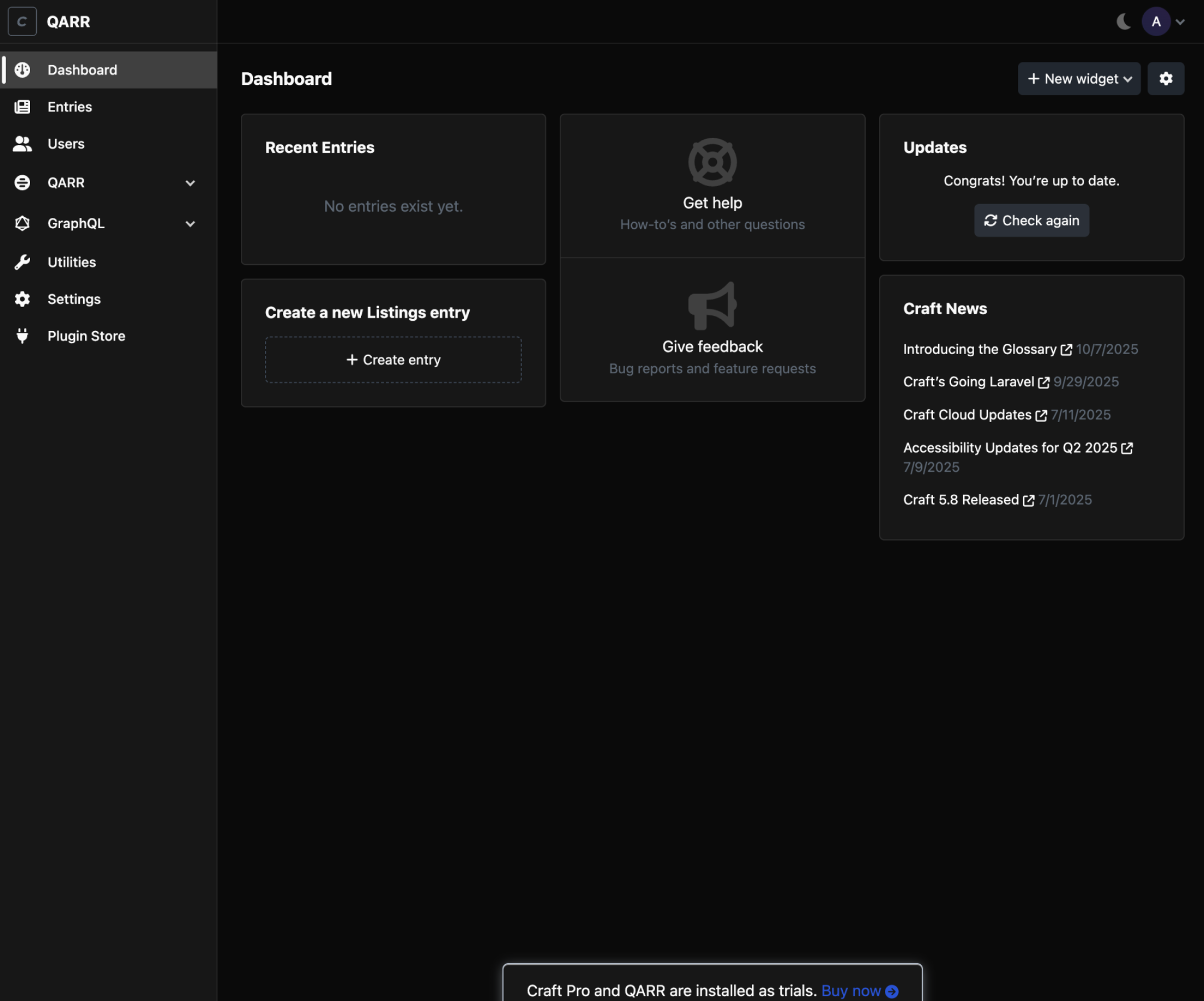The height and width of the screenshot is (1001, 1204).
Task: Click the GraphQL logo icon in sidebar
Action: pyautogui.click(x=22, y=223)
